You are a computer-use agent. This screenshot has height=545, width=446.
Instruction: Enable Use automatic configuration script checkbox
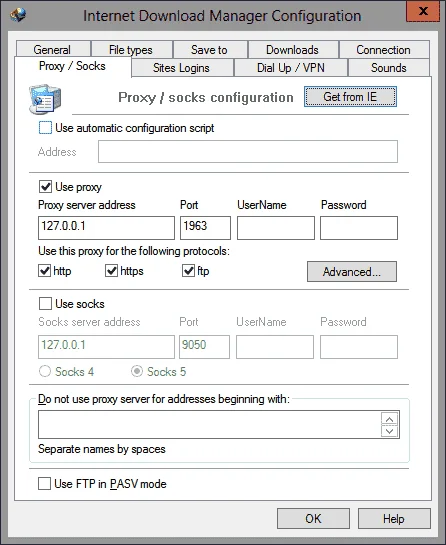[46, 128]
